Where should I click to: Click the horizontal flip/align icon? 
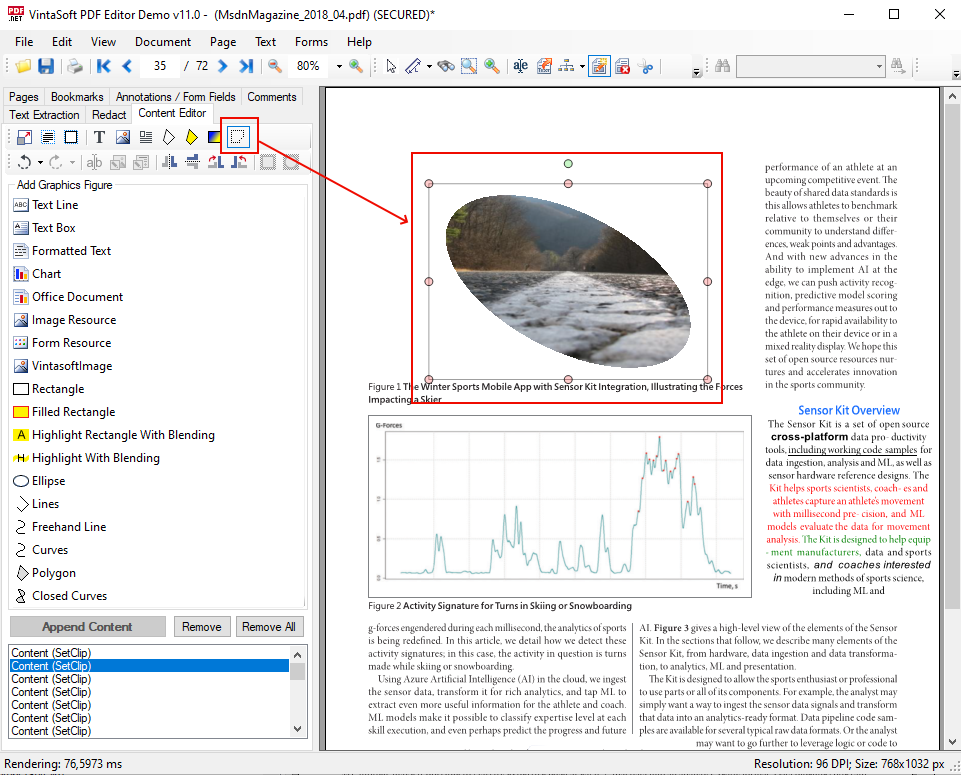169,162
